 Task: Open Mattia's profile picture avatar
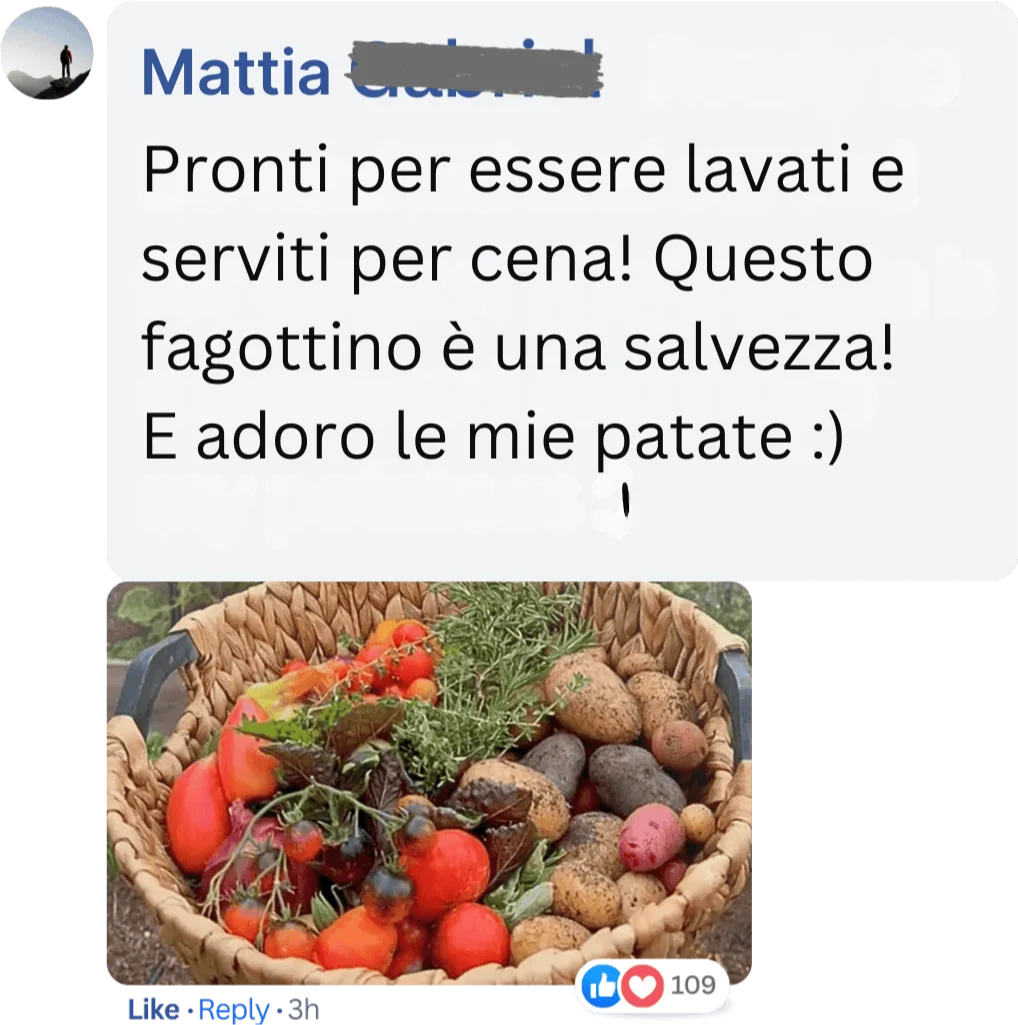(47, 53)
